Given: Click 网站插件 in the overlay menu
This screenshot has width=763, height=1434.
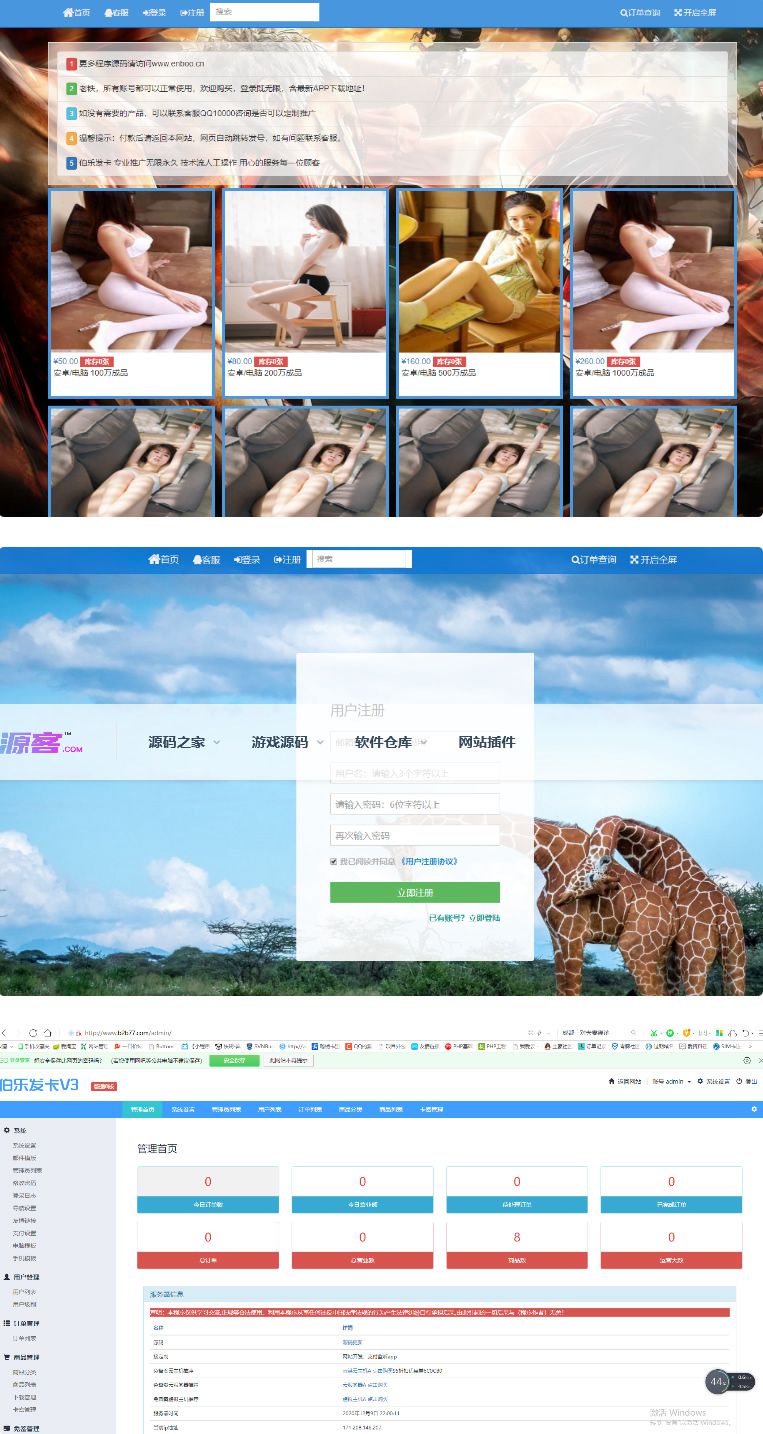Looking at the screenshot, I should [486, 742].
